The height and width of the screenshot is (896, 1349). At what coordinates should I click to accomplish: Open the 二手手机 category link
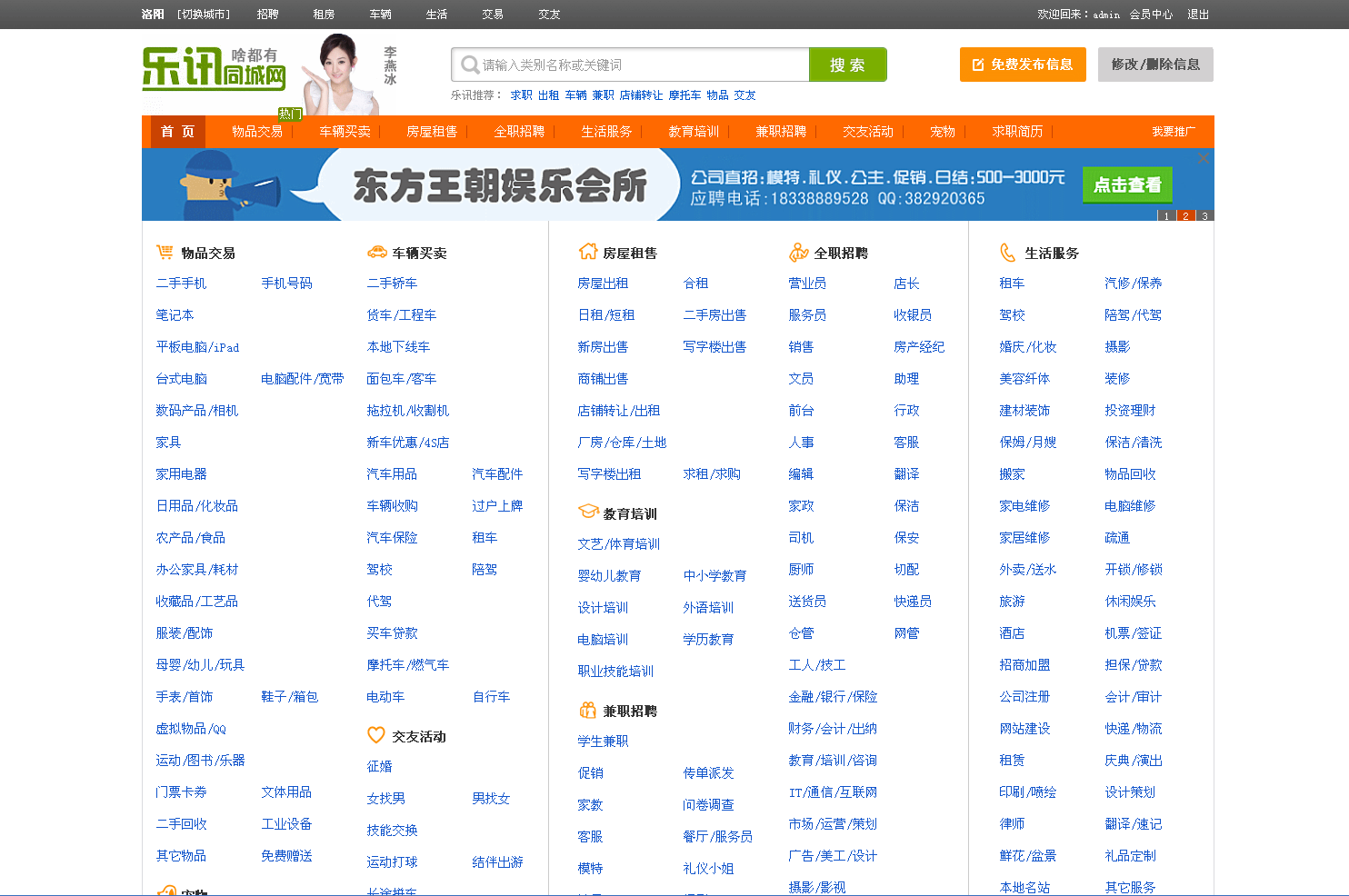[181, 284]
